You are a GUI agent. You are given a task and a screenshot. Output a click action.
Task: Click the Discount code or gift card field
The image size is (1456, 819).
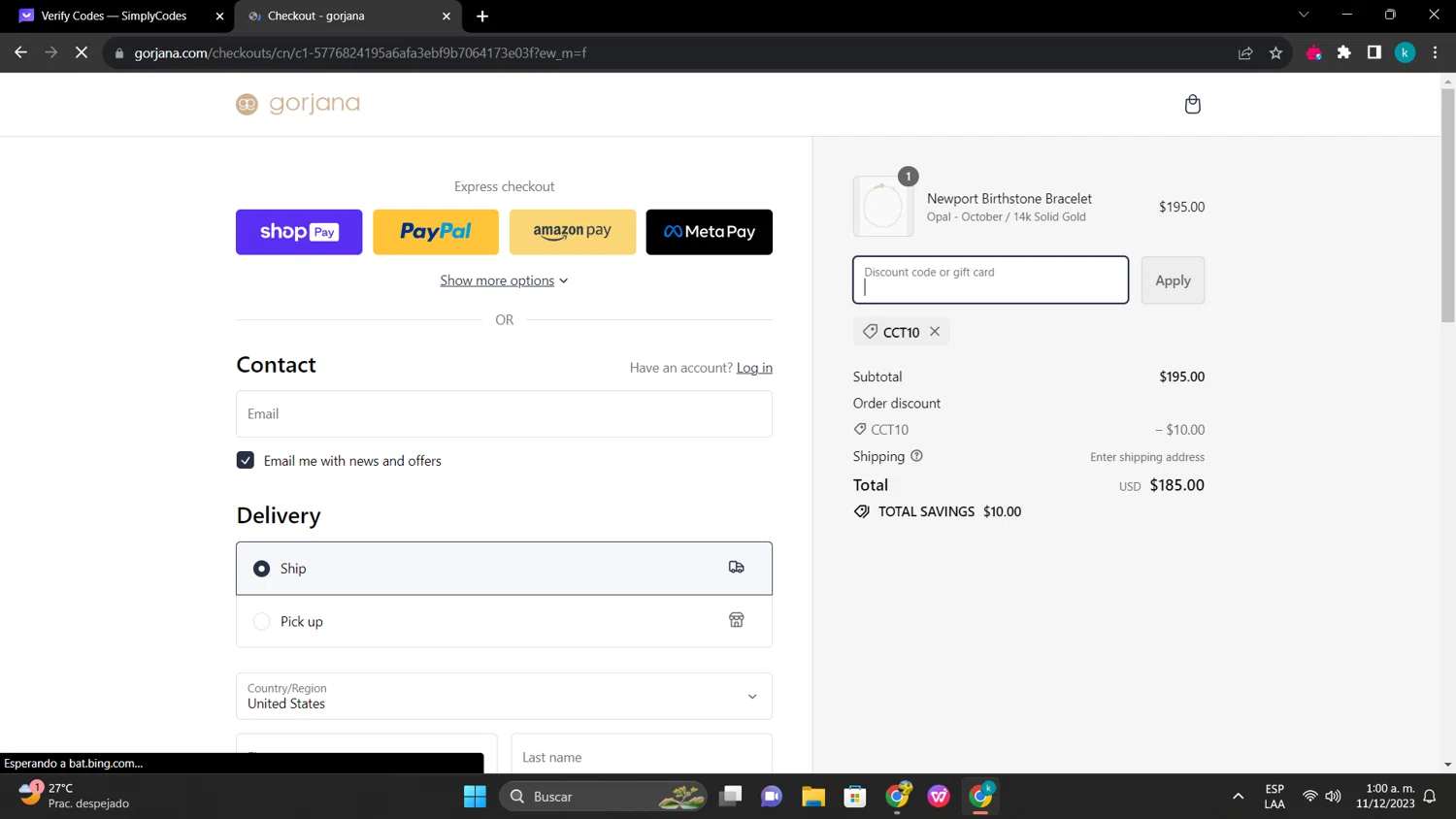tap(990, 279)
